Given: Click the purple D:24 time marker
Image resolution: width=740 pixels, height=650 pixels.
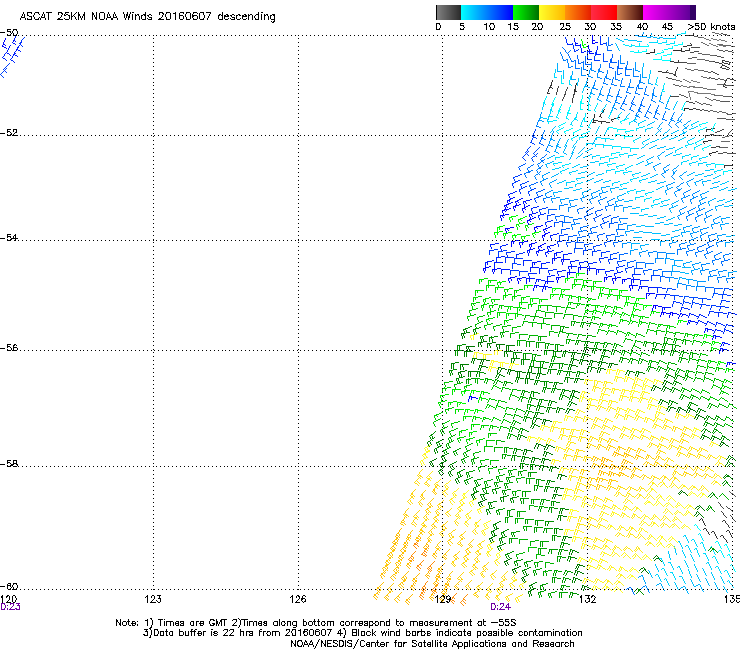Looking at the screenshot, I should [x=500, y=607].
